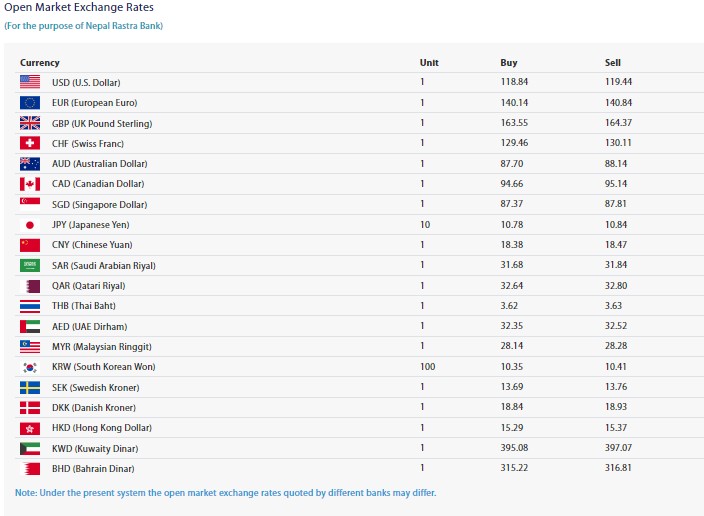Image resolution: width=704 pixels, height=516 pixels.
Task: Click the European Union flag icon
Action: coord(30,103)
